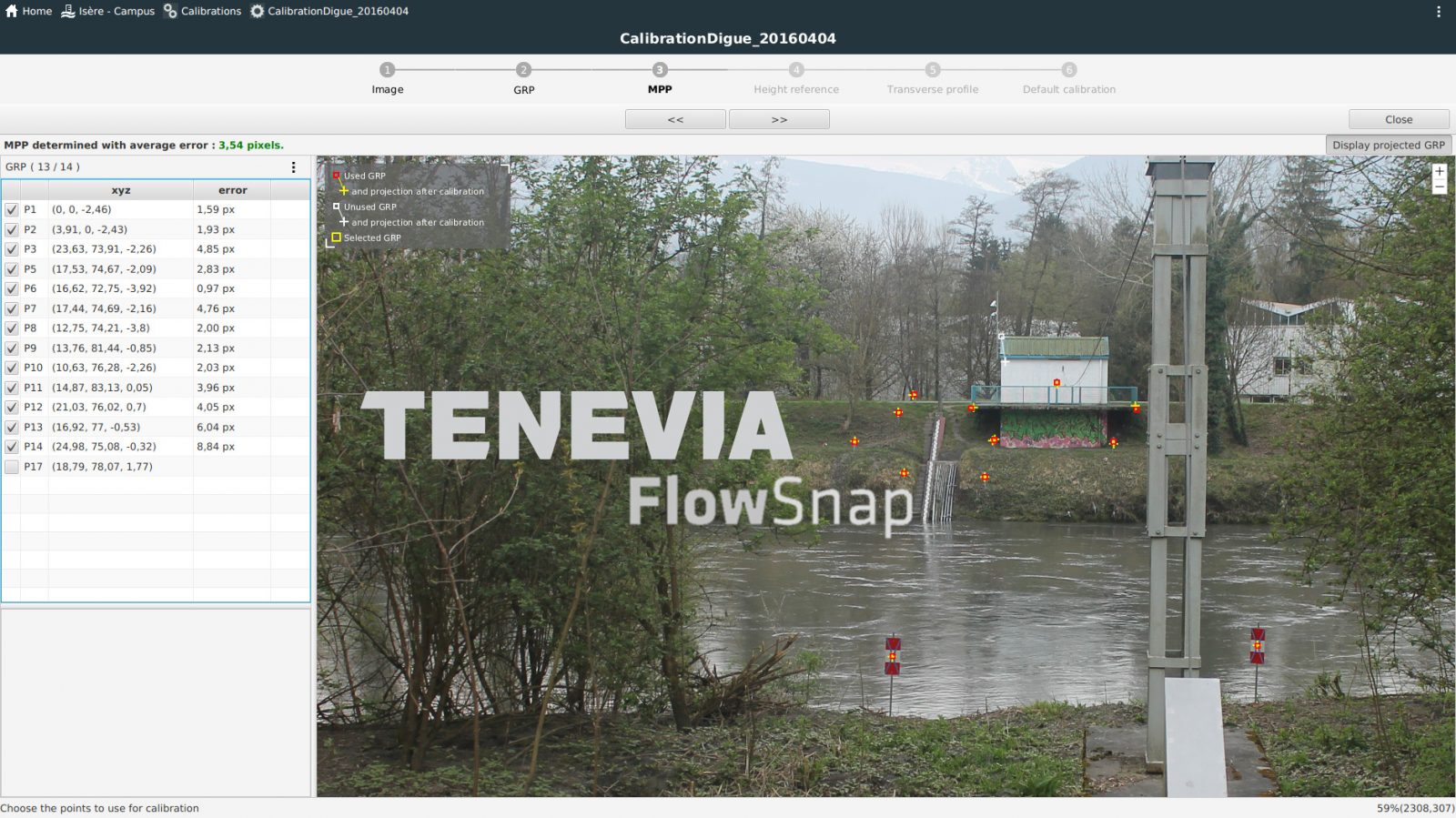
Task: Uncheck point P8 checkbox
Action: 12,328
